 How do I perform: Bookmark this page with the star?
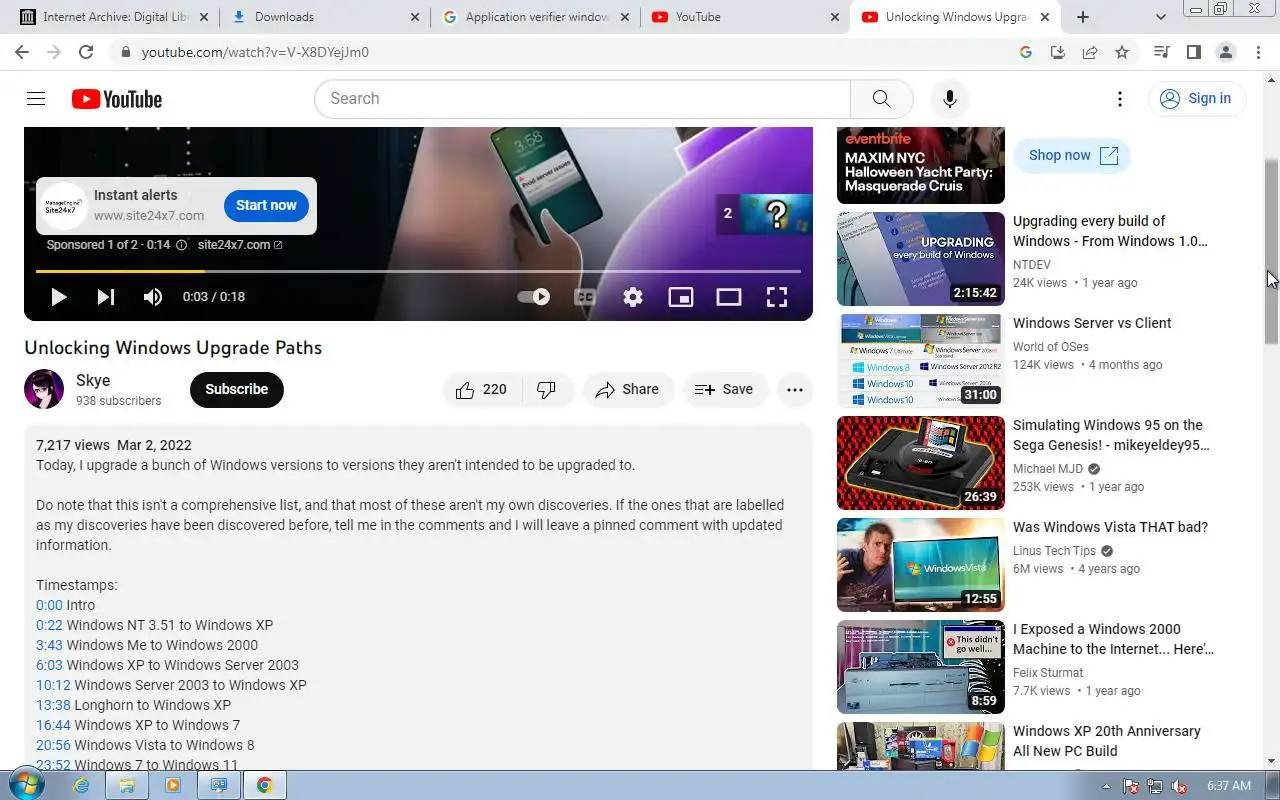pos(1122,52)
